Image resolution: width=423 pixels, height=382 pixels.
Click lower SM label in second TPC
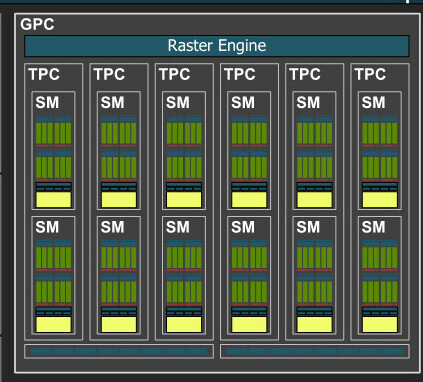point(113,227)
